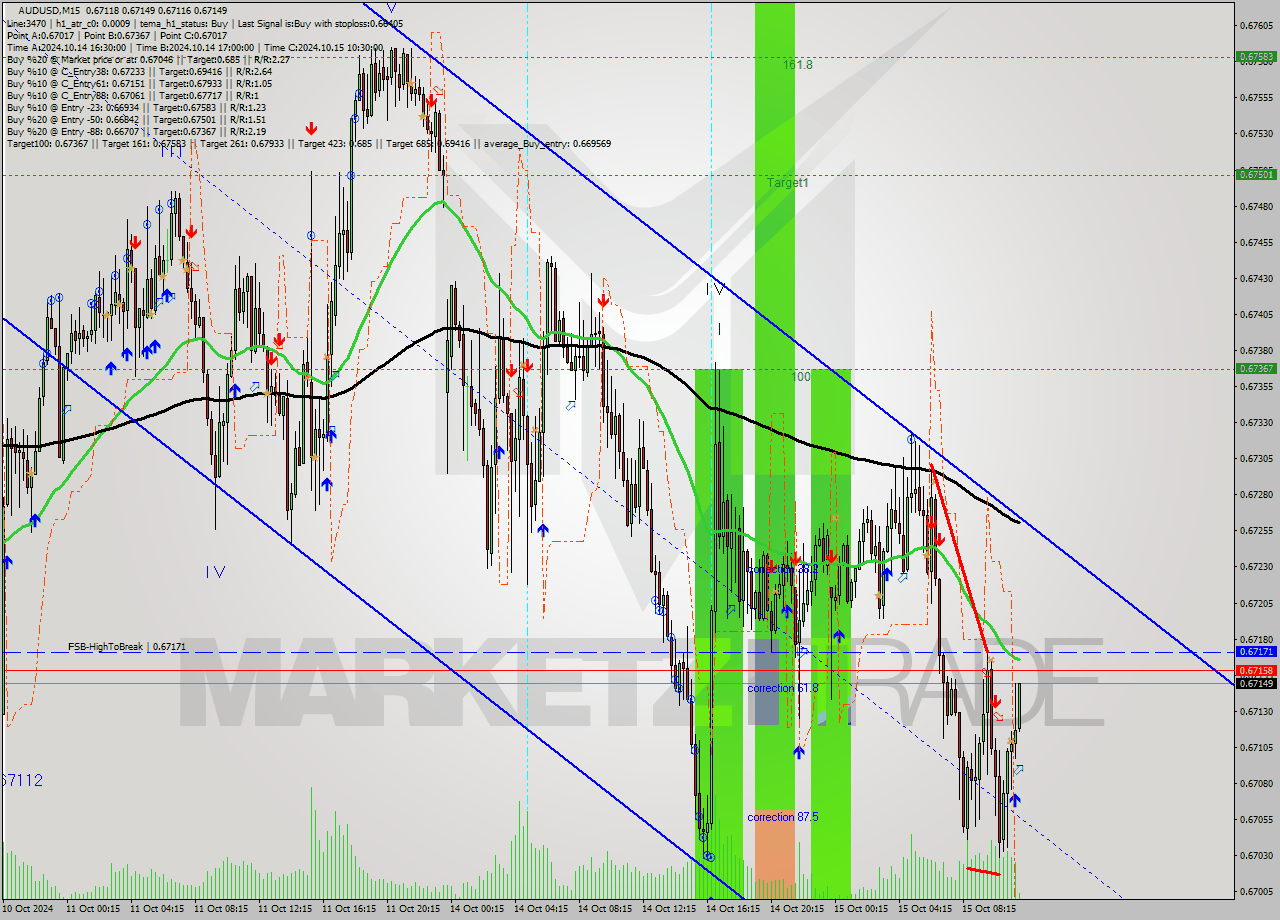The height and width of the screenshot is (920, 1280).
Task: Select the thick red downward trend line
Action: (x=960, y=559)
